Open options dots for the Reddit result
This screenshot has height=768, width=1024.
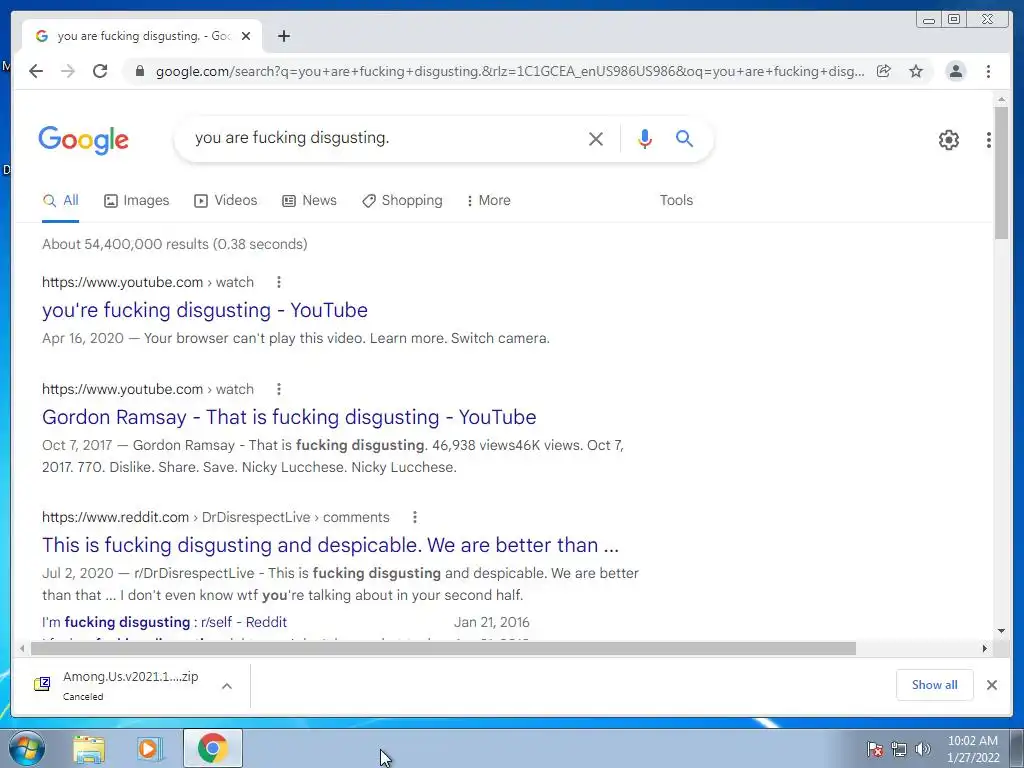coord(415,517)
